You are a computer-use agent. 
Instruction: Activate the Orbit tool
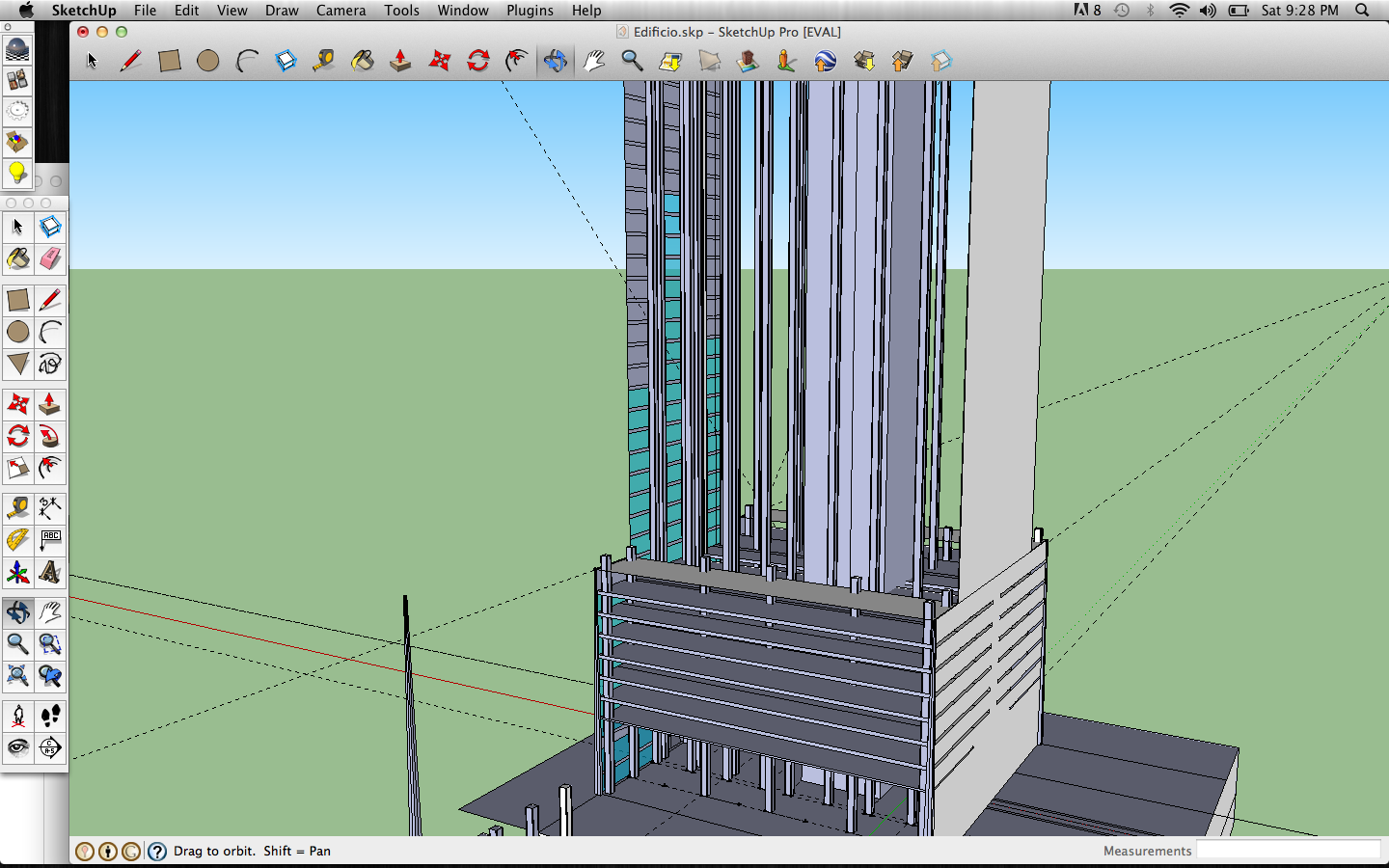click(x=17, y=611)
